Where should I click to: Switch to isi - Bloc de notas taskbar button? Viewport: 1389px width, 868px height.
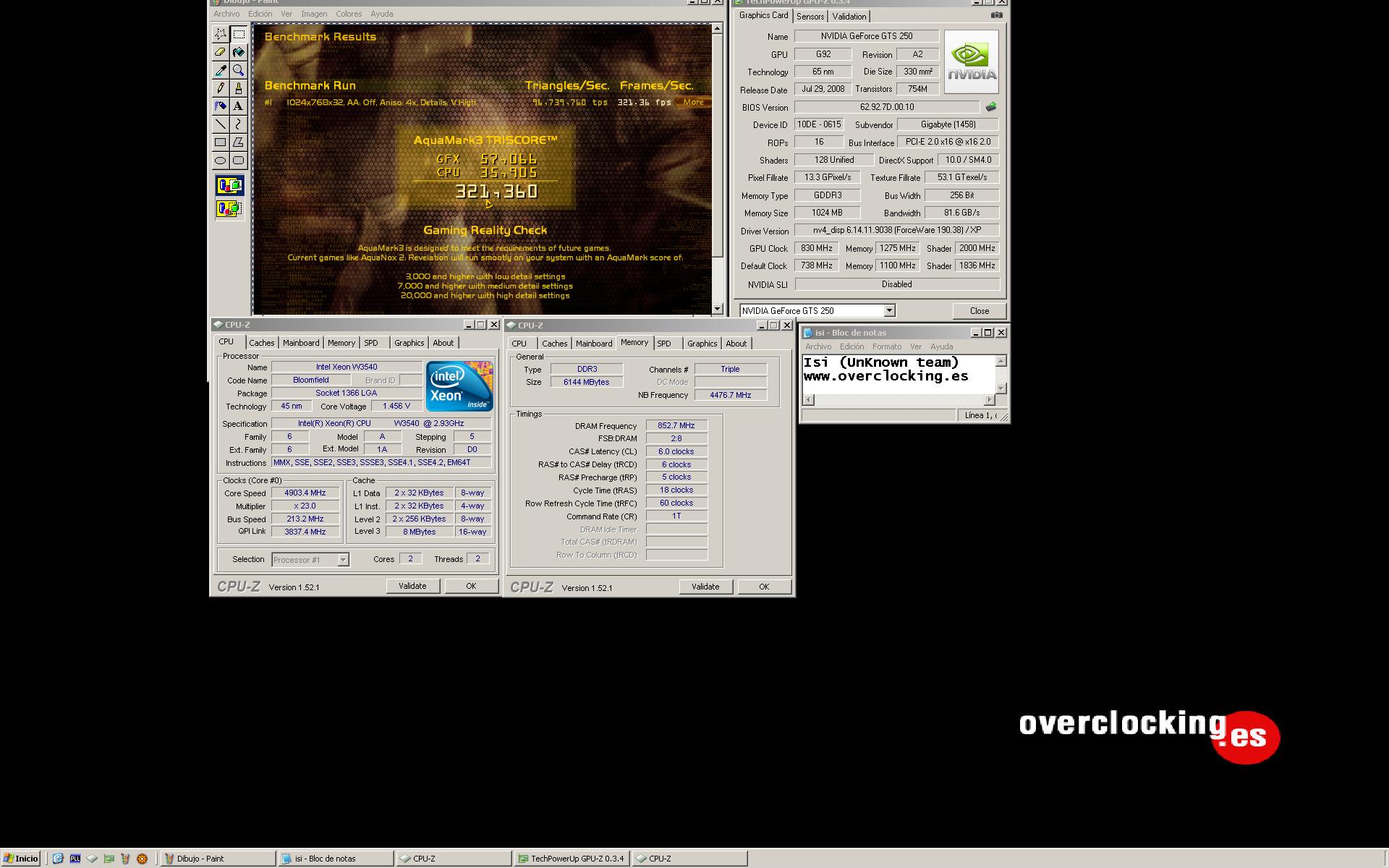(x=336, y=859)
